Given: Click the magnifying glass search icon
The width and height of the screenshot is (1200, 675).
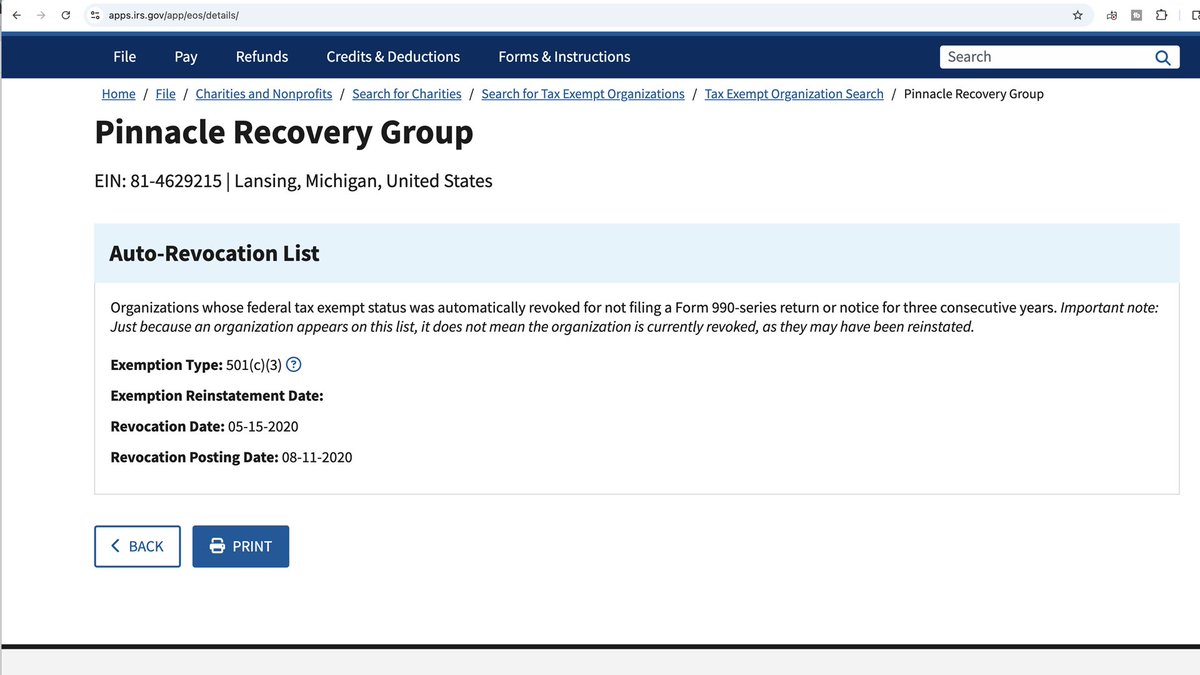Looking at the screenshot, I should pyautogui.click(x=1162, y=58).
